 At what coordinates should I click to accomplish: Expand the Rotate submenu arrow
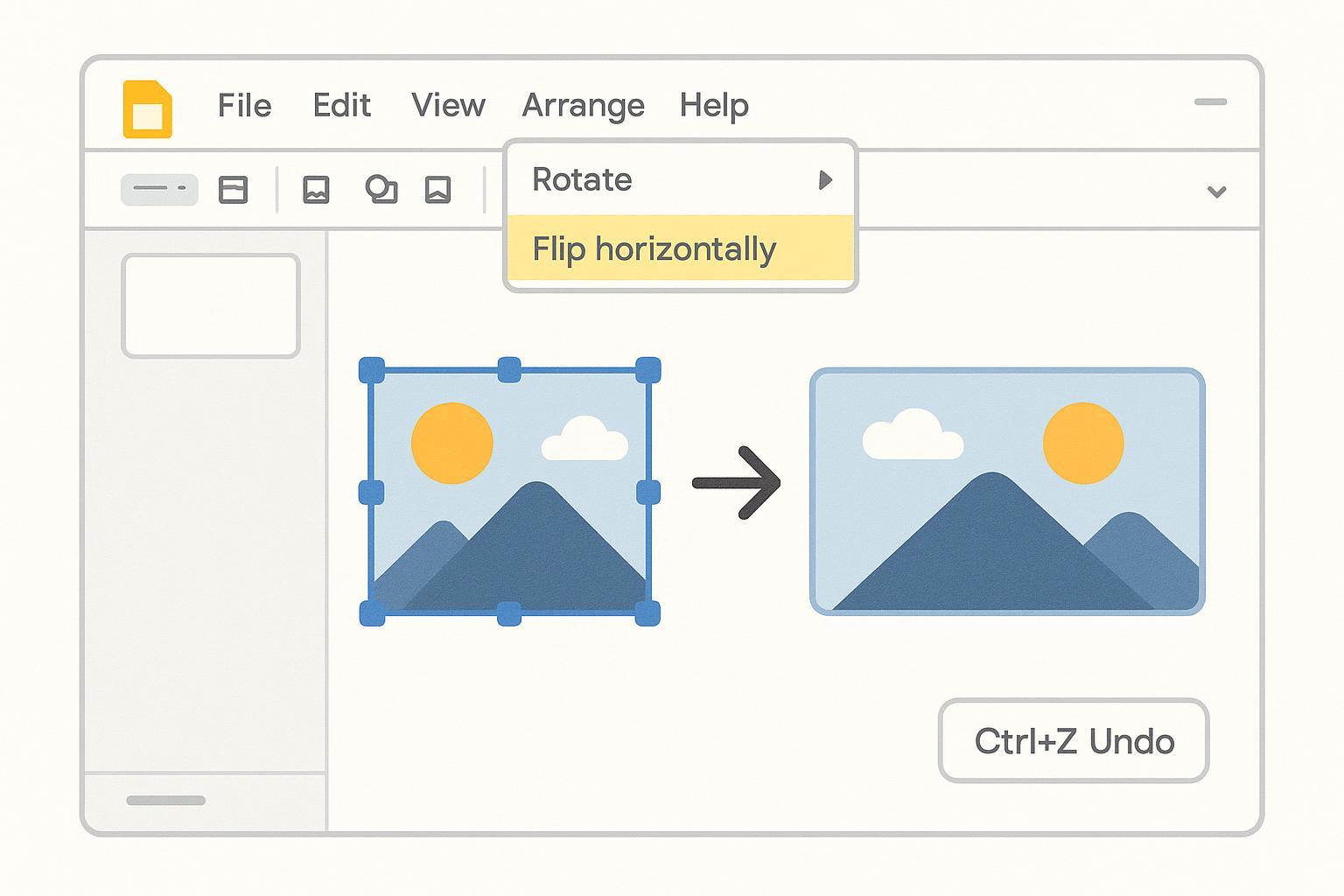pyautogui.click(x=825, y=180)
